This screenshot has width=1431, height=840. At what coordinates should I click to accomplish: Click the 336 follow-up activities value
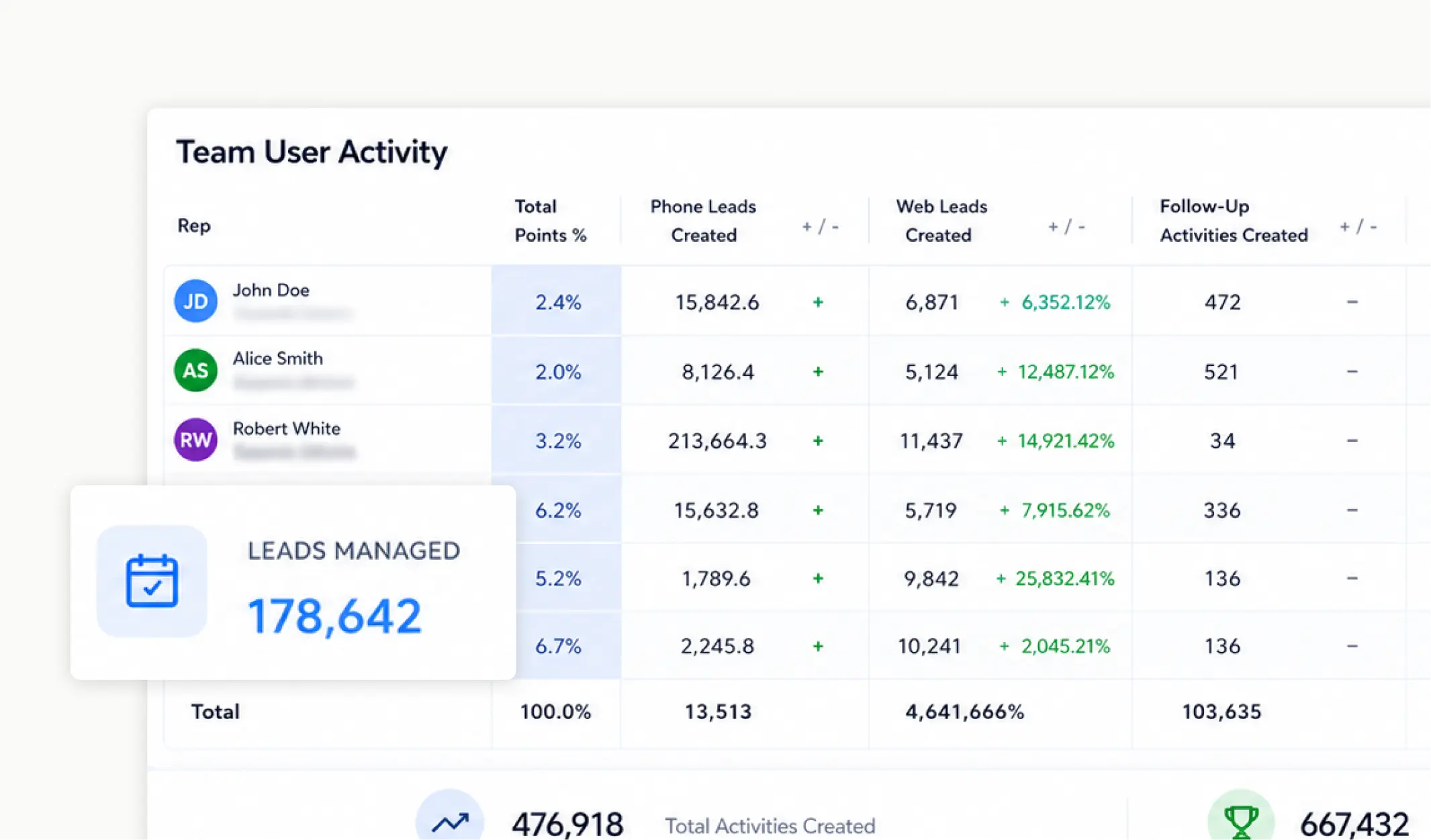[x=1221, y=510]
